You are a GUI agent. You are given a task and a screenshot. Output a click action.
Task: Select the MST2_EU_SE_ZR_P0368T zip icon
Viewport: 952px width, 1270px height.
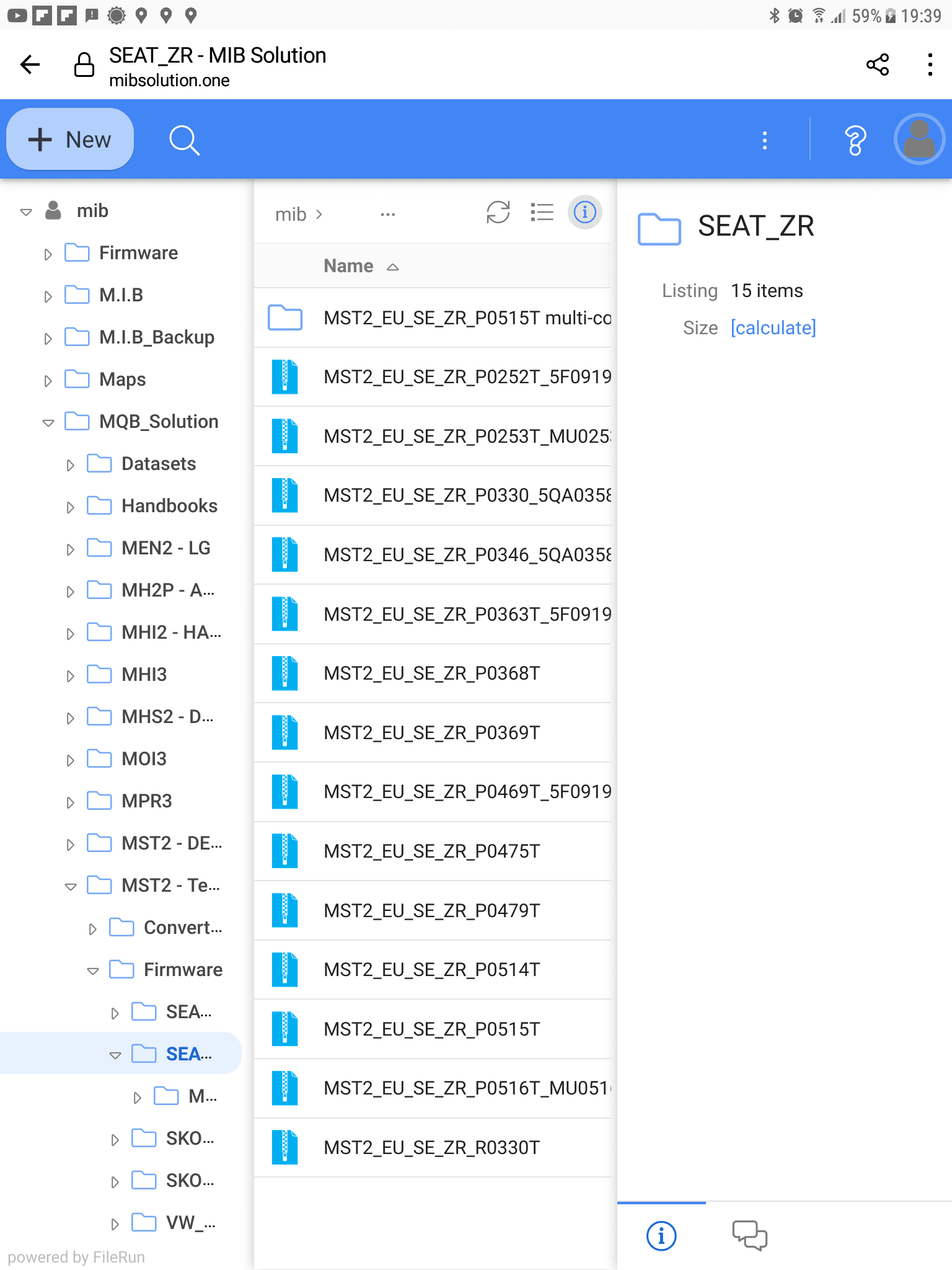(x=285, y=673)
